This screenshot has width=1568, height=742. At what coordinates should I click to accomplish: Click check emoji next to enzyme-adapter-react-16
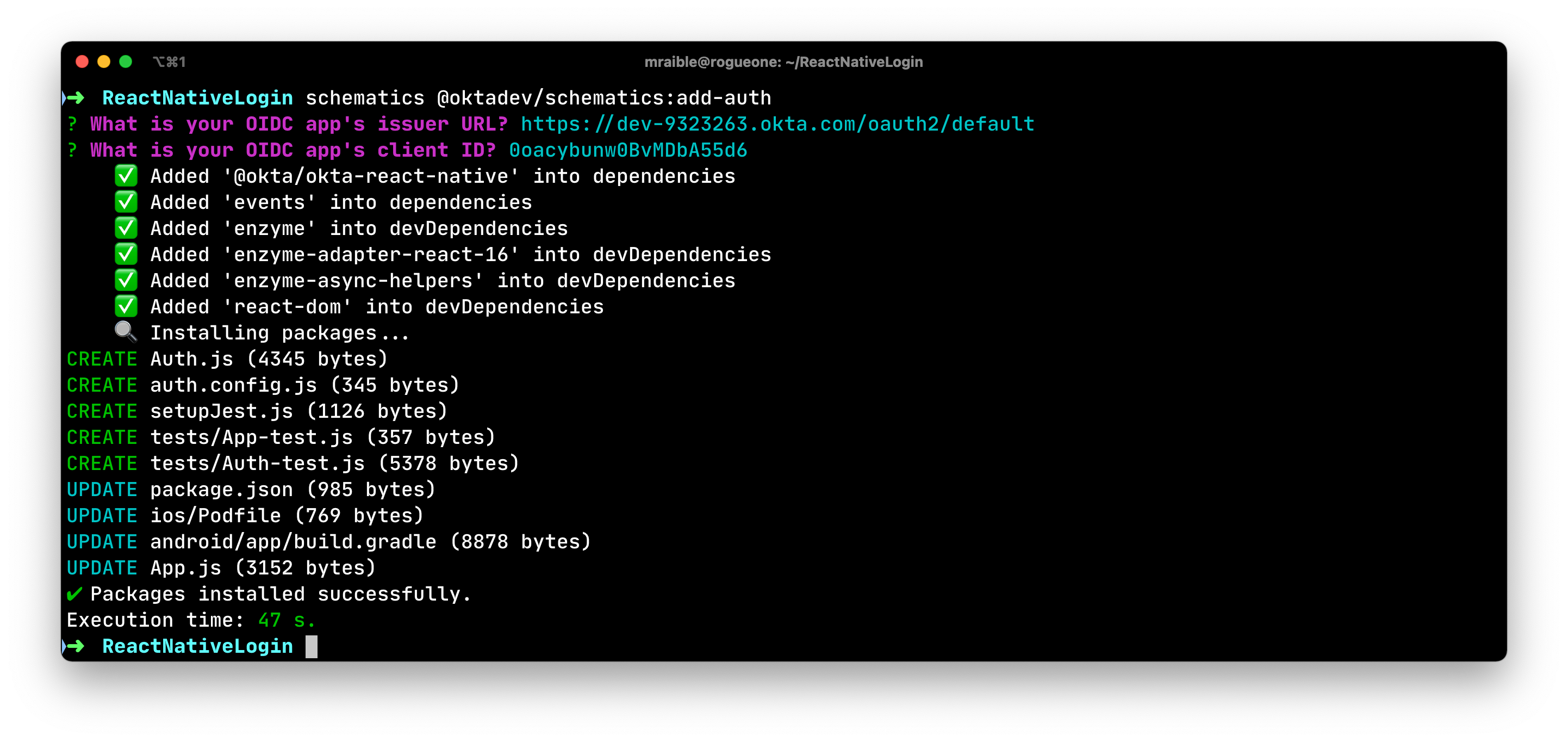[126, 254]
